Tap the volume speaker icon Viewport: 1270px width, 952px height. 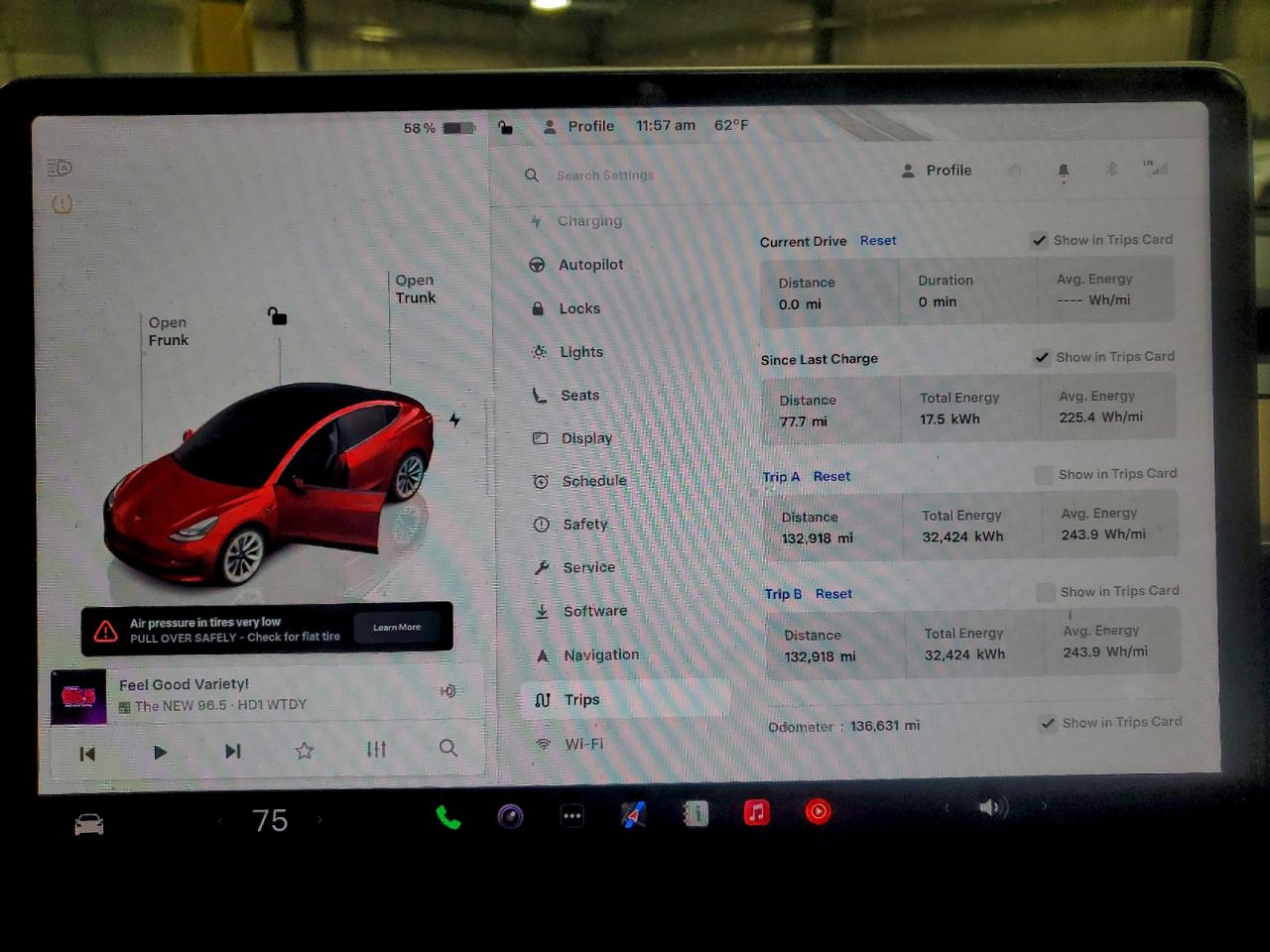992,807
